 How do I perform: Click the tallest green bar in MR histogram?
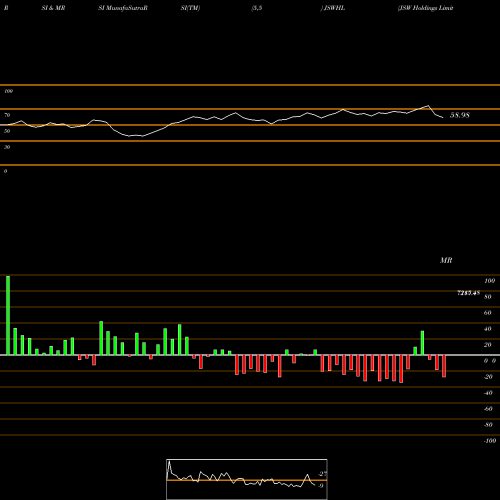click(x=8, y=315)
